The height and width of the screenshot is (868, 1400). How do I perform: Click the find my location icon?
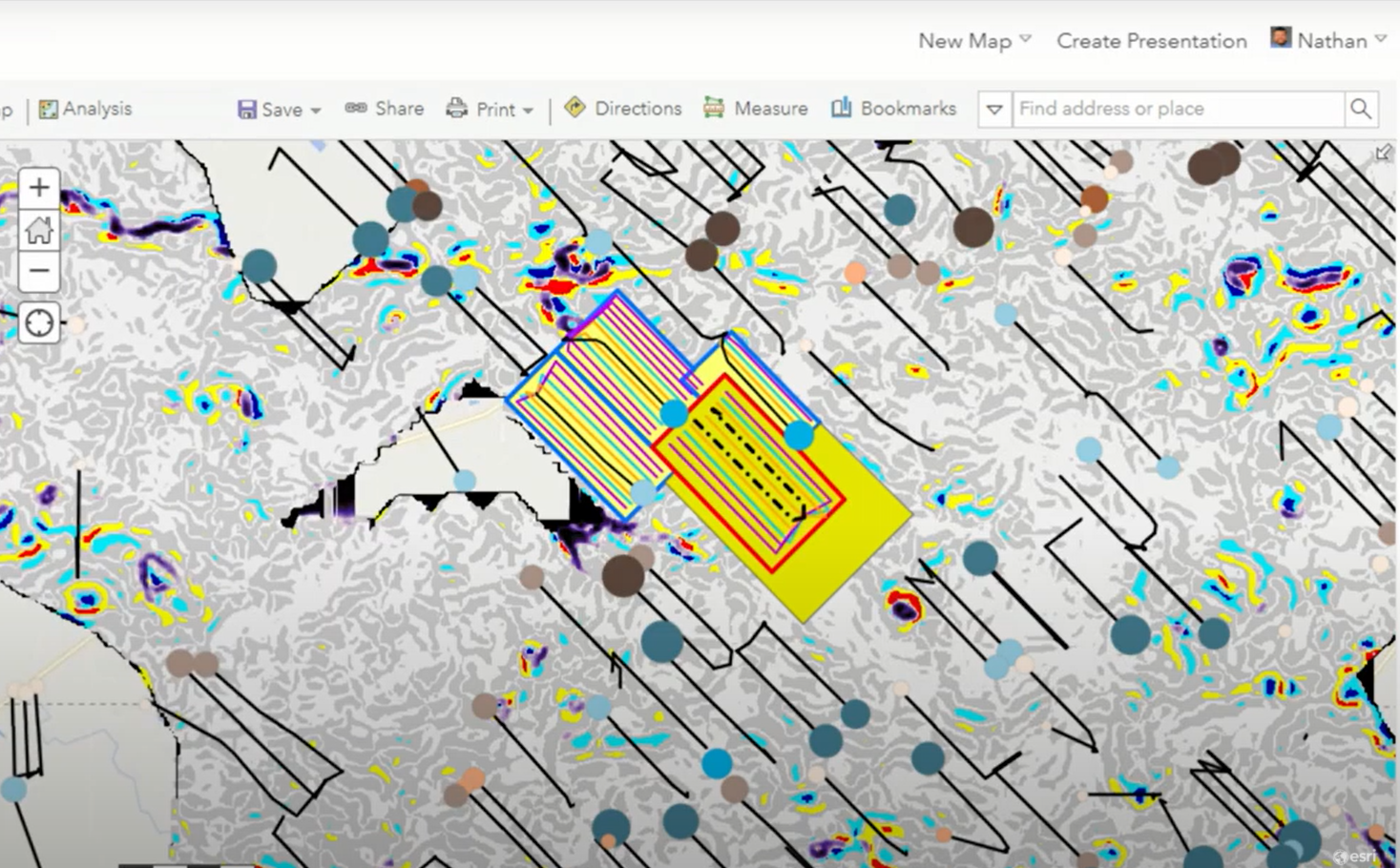point(39,323)
